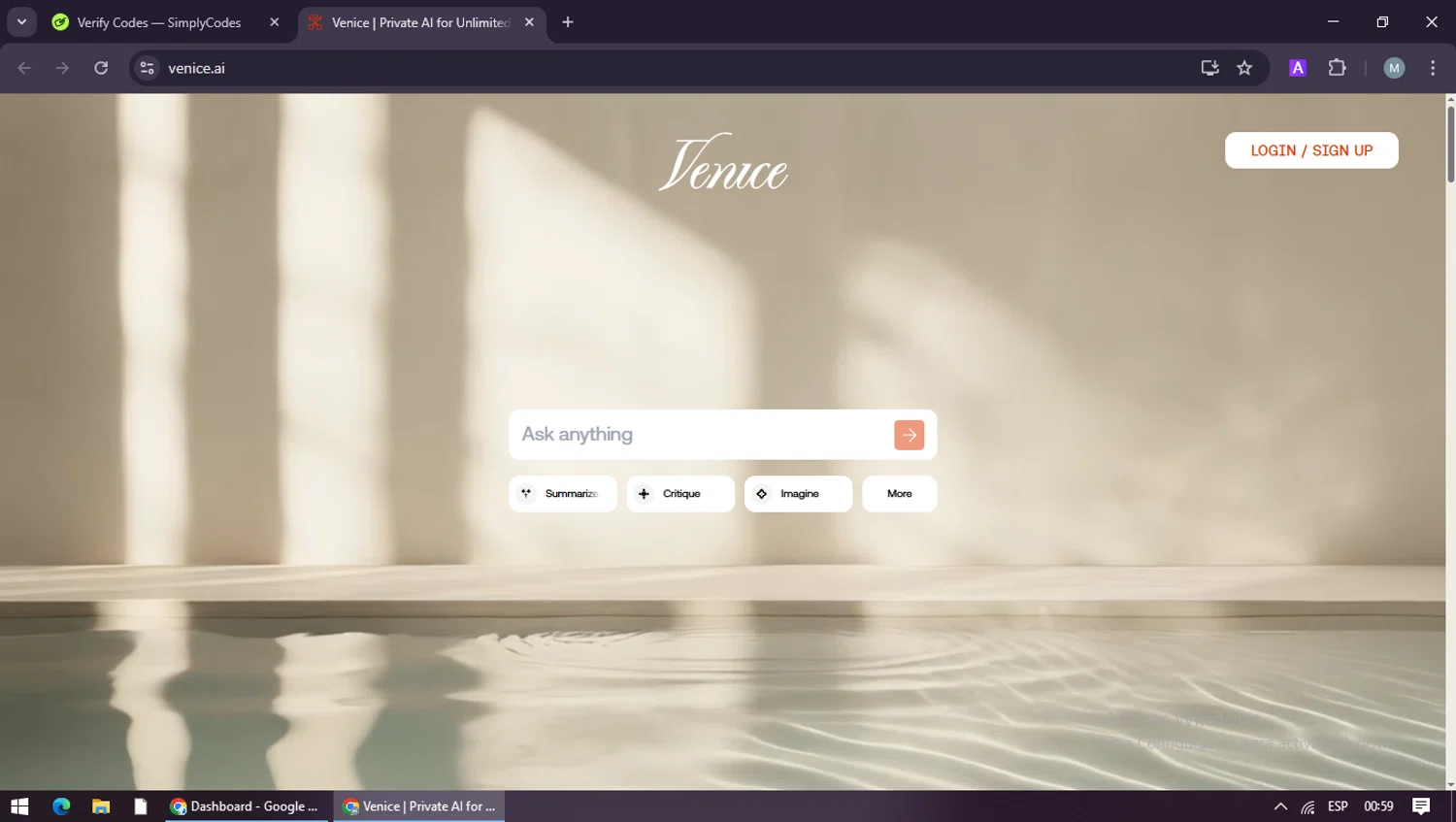Open a new browser tab

click(568, 22)
